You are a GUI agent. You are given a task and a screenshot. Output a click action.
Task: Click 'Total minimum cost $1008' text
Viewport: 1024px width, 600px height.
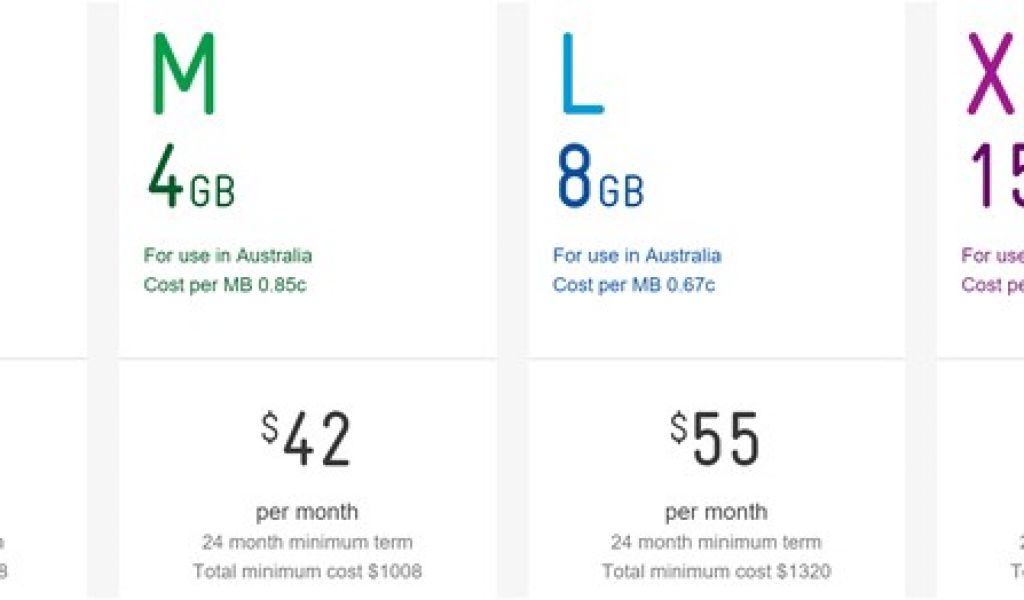pyautogui.click(x=307, y=572)
